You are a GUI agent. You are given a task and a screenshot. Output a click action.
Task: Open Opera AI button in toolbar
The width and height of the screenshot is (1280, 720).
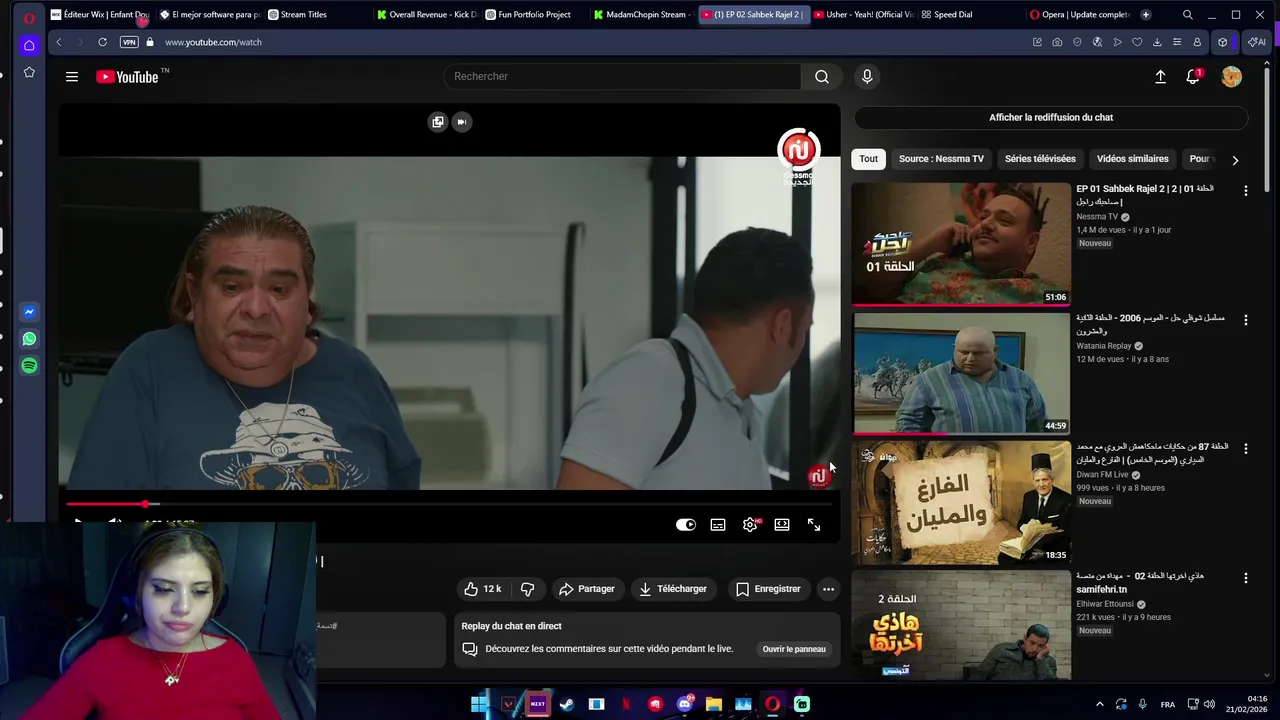pos(1255,42)
